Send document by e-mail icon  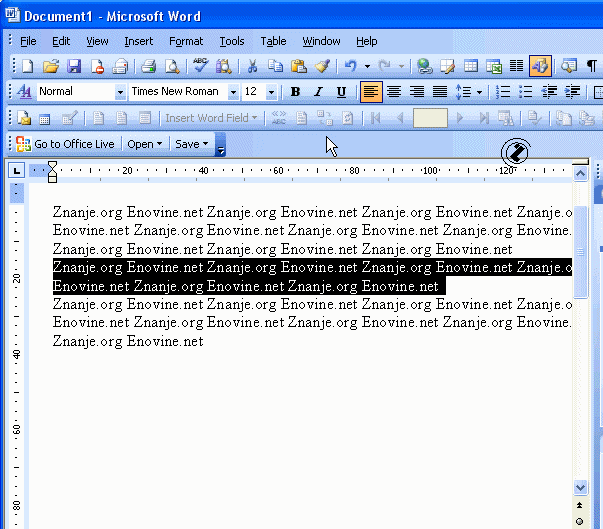120,67
